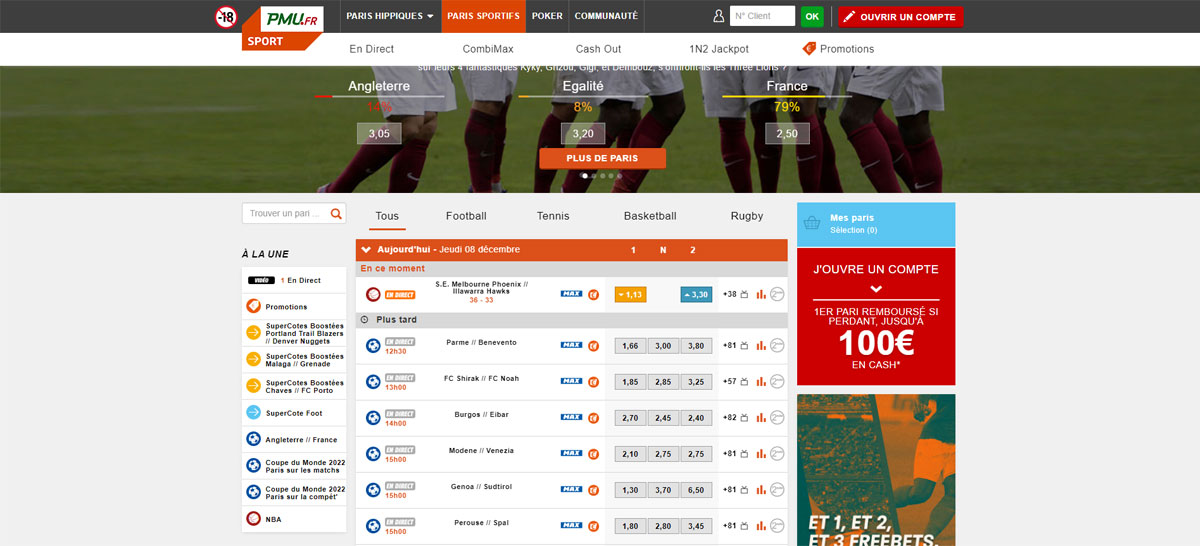This screenshot has width=1200, height=546.
Task: Select the Angleterre odds 3,05 in banner
Action: pyautogui.click(x=379, y=133)
